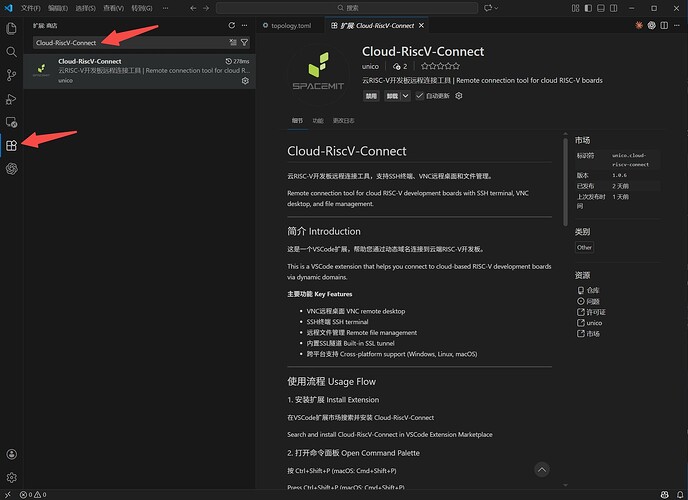The height and width of the screenshot is (500, 688).
Task: Click the Extensions icon in activity bar
Action: click(x=12, y=146)
